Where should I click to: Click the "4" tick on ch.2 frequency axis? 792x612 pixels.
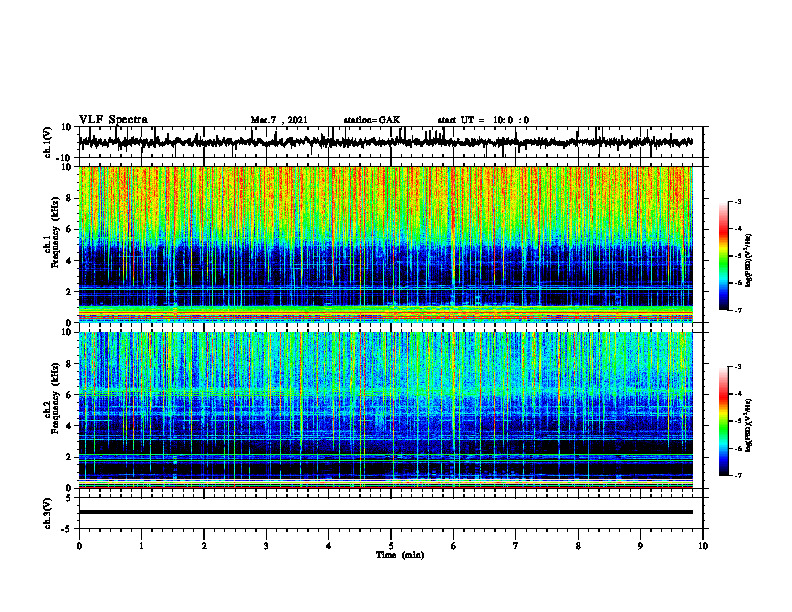coord(69,426)
